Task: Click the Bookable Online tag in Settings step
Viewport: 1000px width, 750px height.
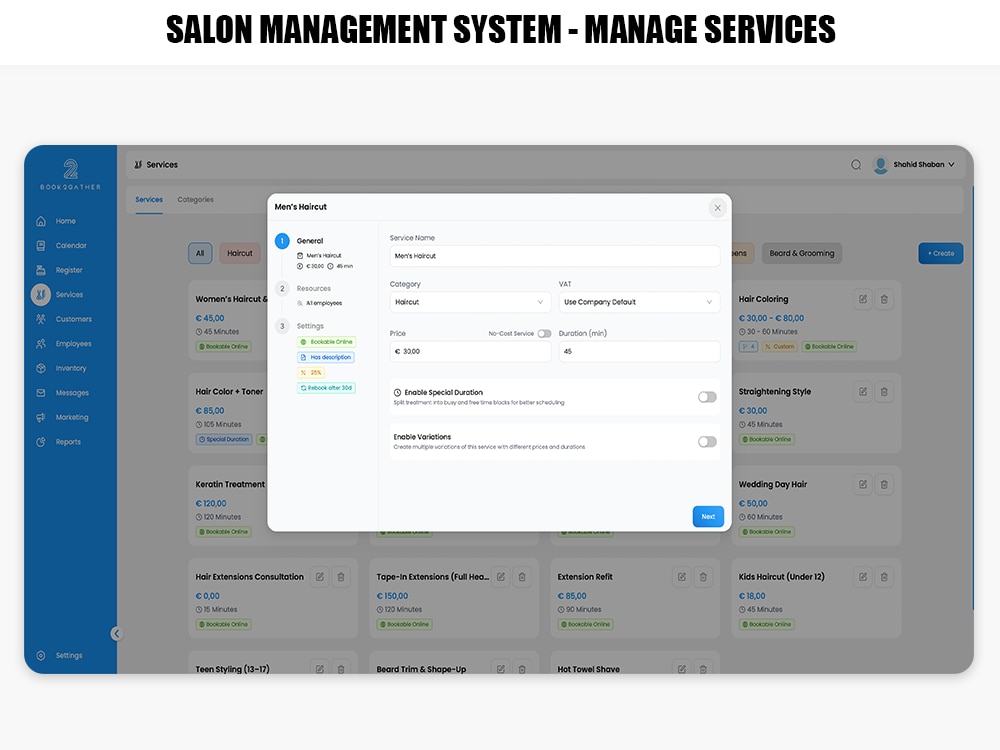Action: point(327,342)
